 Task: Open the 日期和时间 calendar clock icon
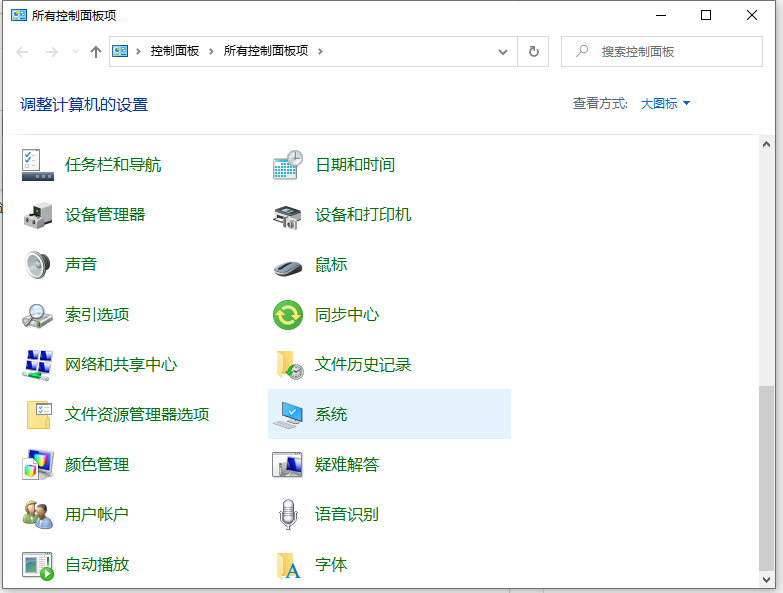tap(288, 165)
